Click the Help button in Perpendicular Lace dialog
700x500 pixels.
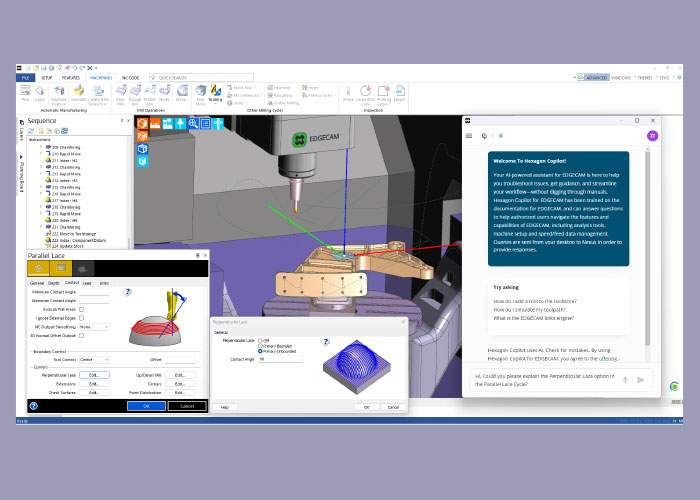[225, 407]
